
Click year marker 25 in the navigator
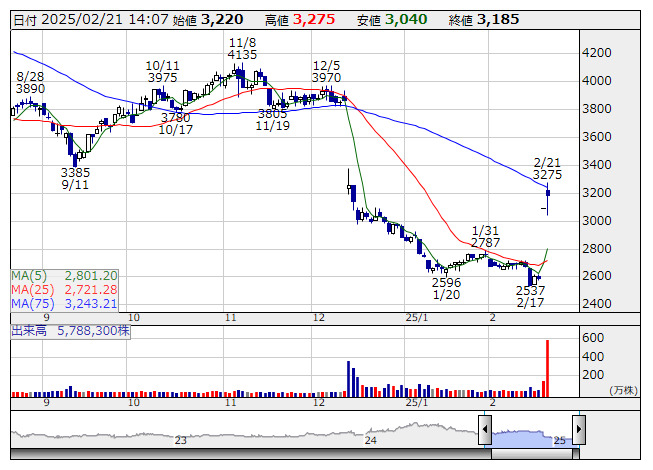coord(560,440)
